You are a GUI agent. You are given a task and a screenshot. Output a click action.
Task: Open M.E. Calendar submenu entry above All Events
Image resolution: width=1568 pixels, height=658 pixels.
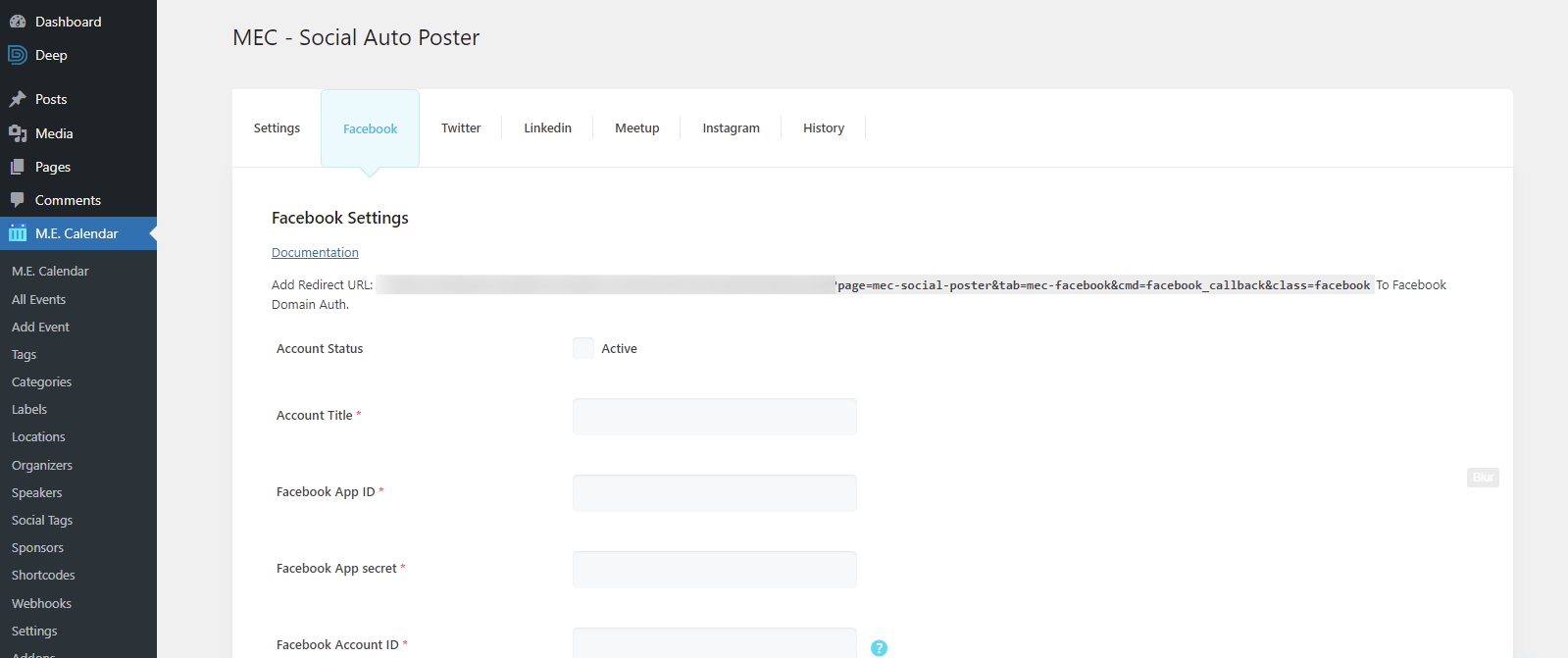(50, 272)
